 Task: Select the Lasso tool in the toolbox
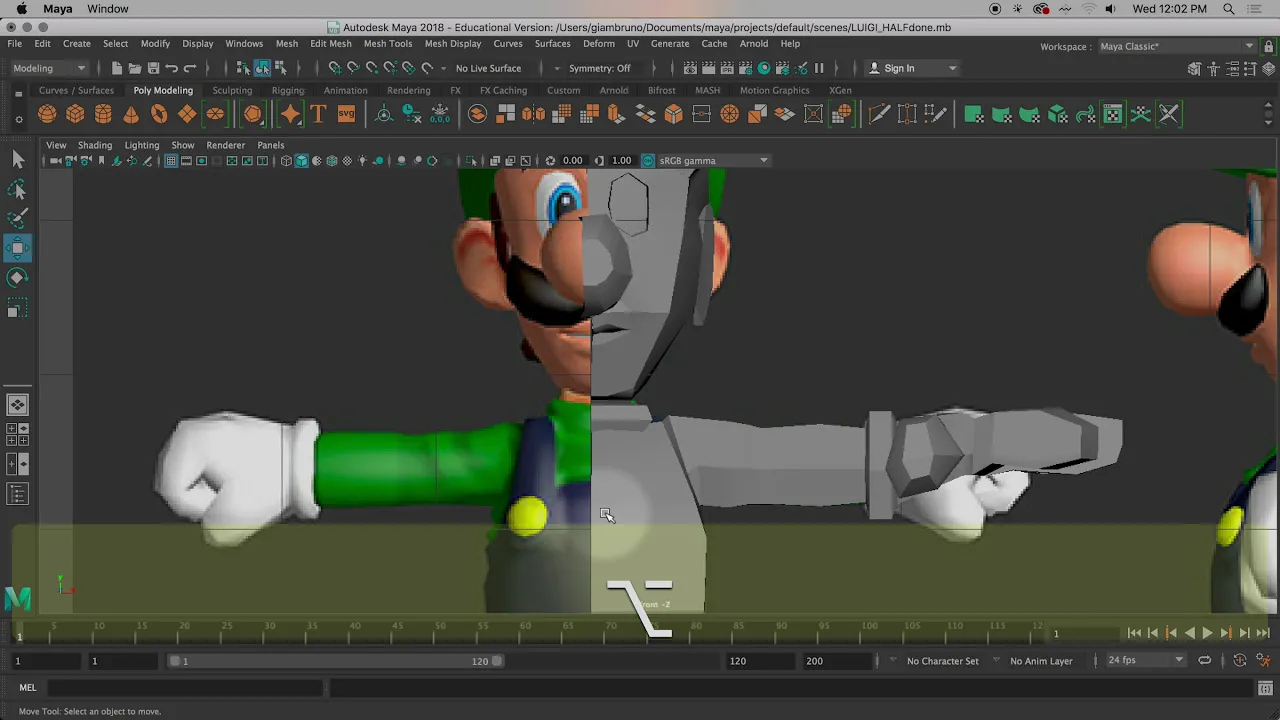[x=17, y=189]
